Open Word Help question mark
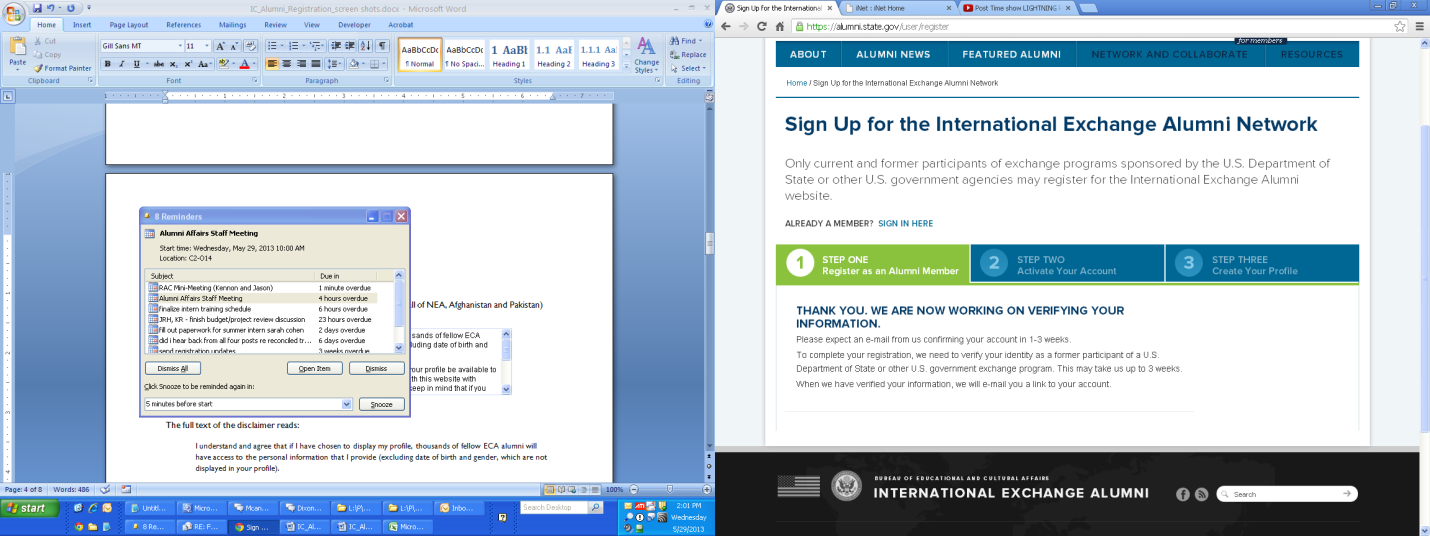1430x536 pixels. (707, 24)
